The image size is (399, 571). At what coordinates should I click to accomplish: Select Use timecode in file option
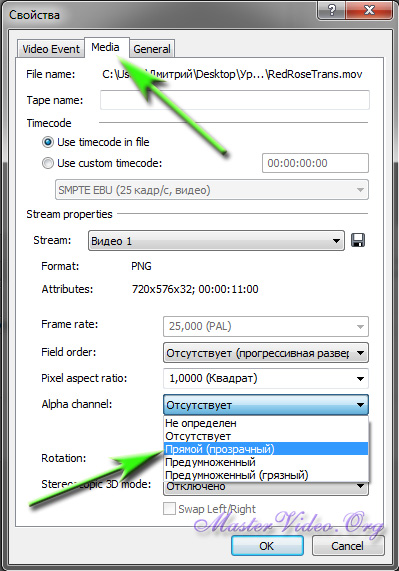(96, 142)
